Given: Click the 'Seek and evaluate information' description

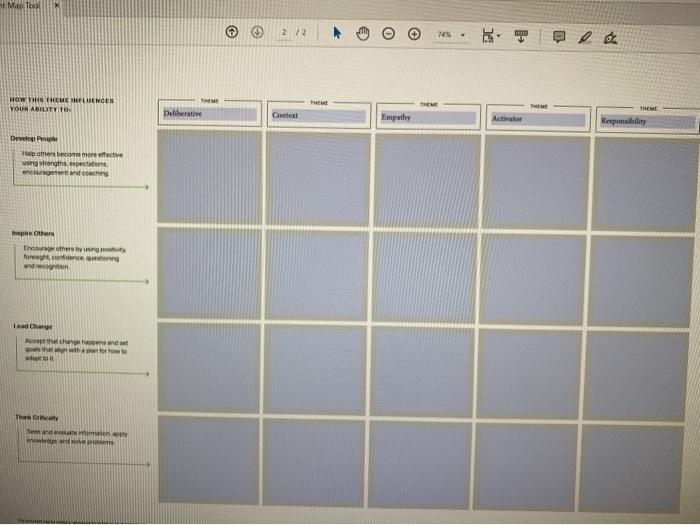Looking at the screenshot, I should [x=77, y=438].
